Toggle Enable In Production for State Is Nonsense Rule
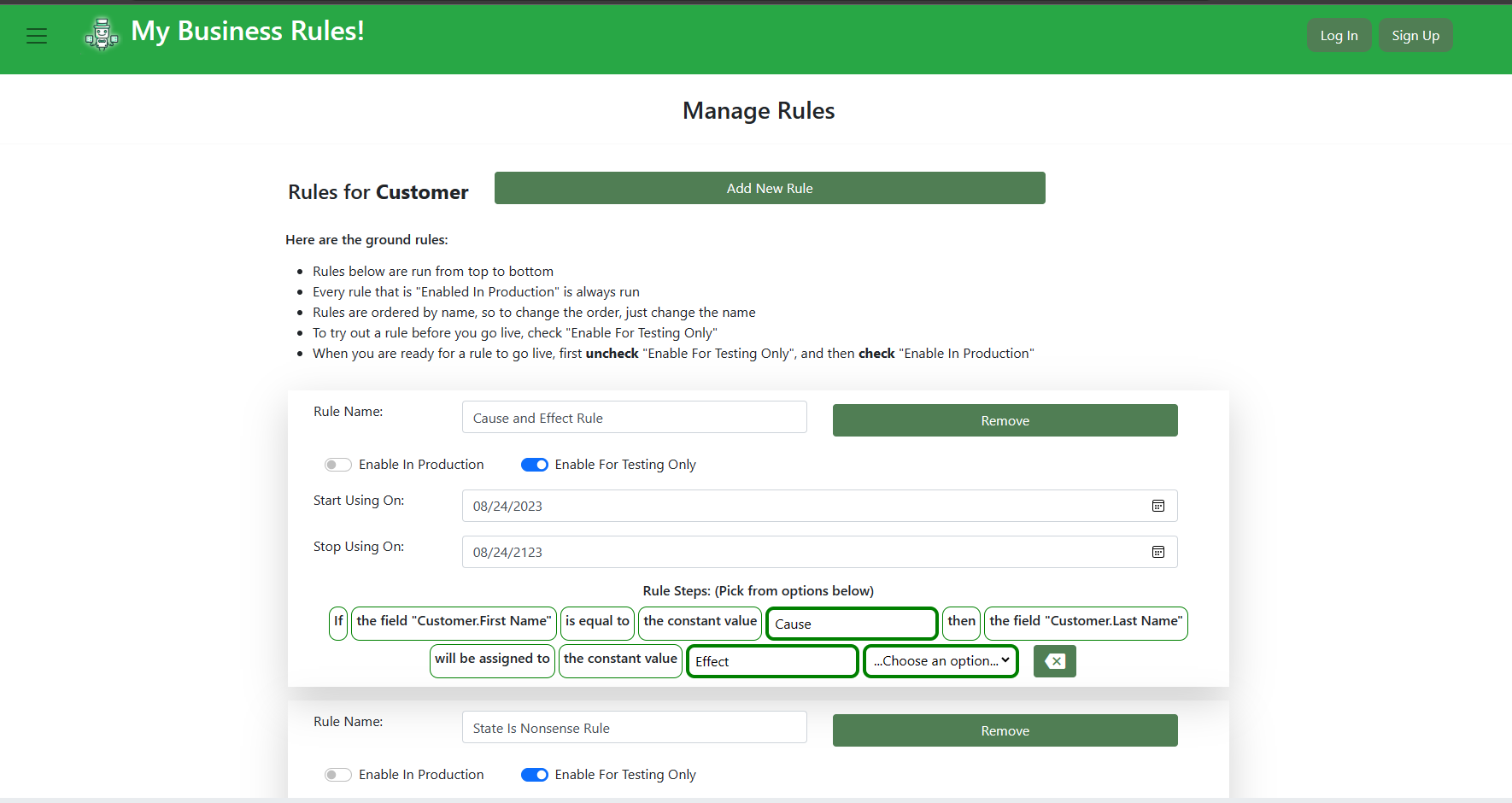The width and height of the screenshot is (1512, 803). click(338, 775)
